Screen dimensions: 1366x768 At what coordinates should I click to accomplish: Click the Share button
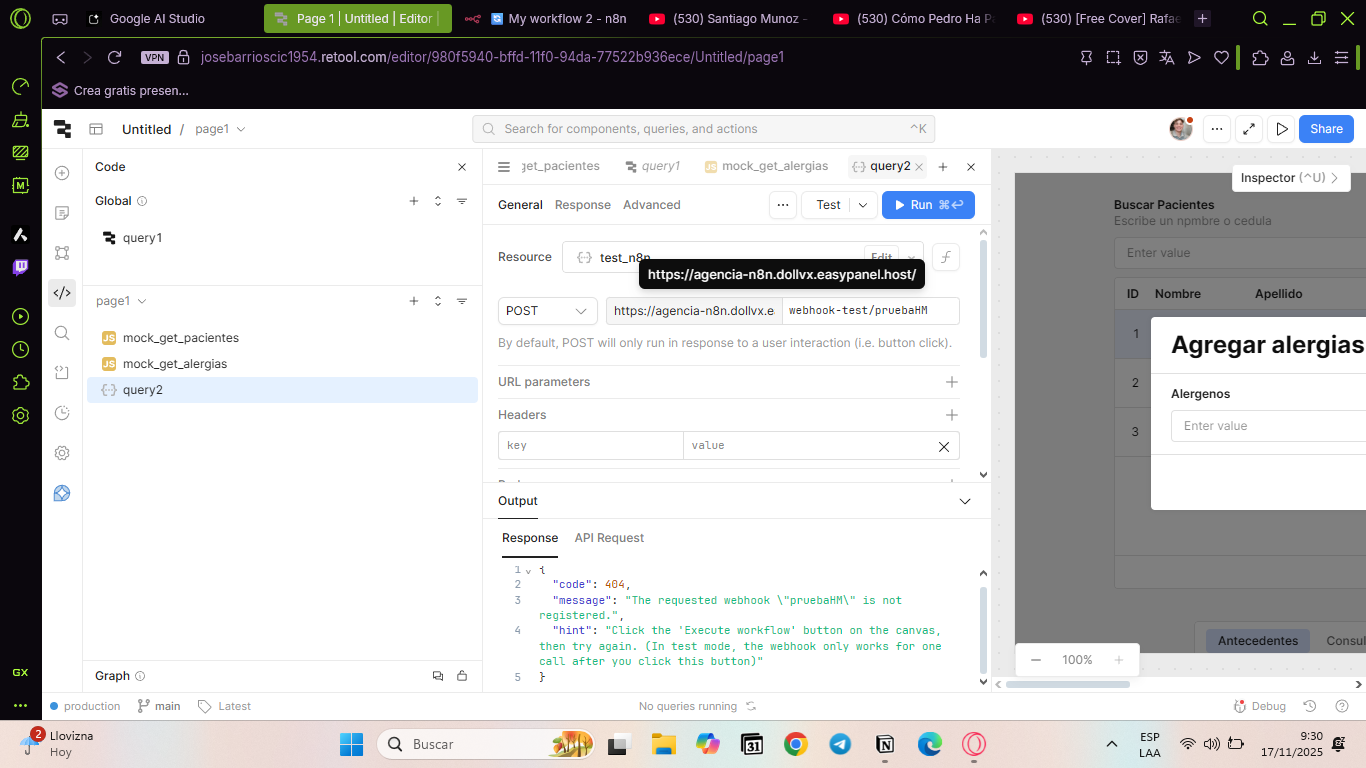coord(1326,128)
